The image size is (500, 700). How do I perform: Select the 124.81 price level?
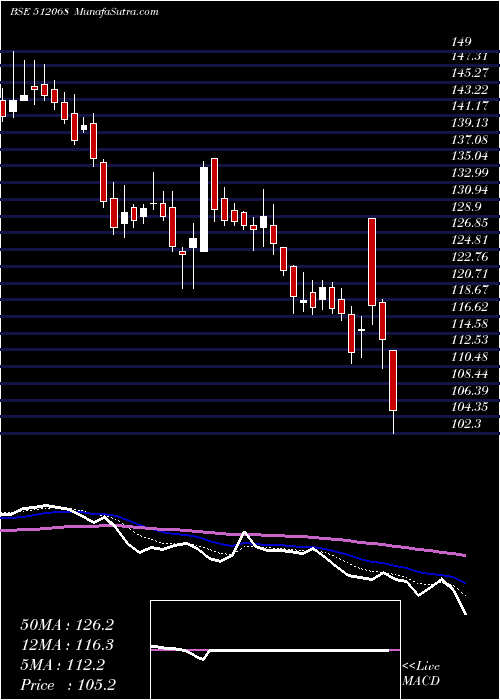coord(470,240)
